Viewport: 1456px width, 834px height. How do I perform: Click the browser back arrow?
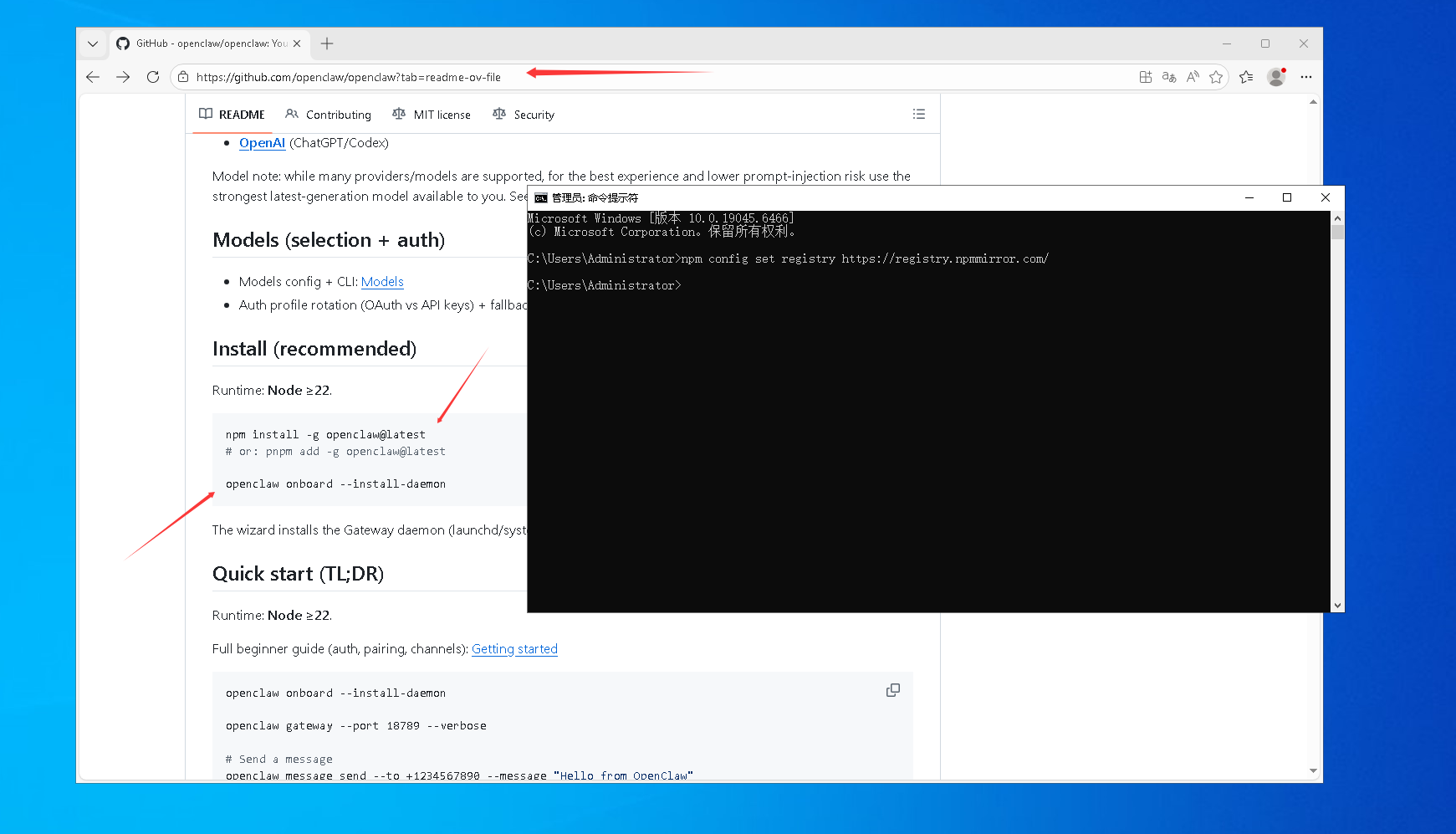pos(93,77)
